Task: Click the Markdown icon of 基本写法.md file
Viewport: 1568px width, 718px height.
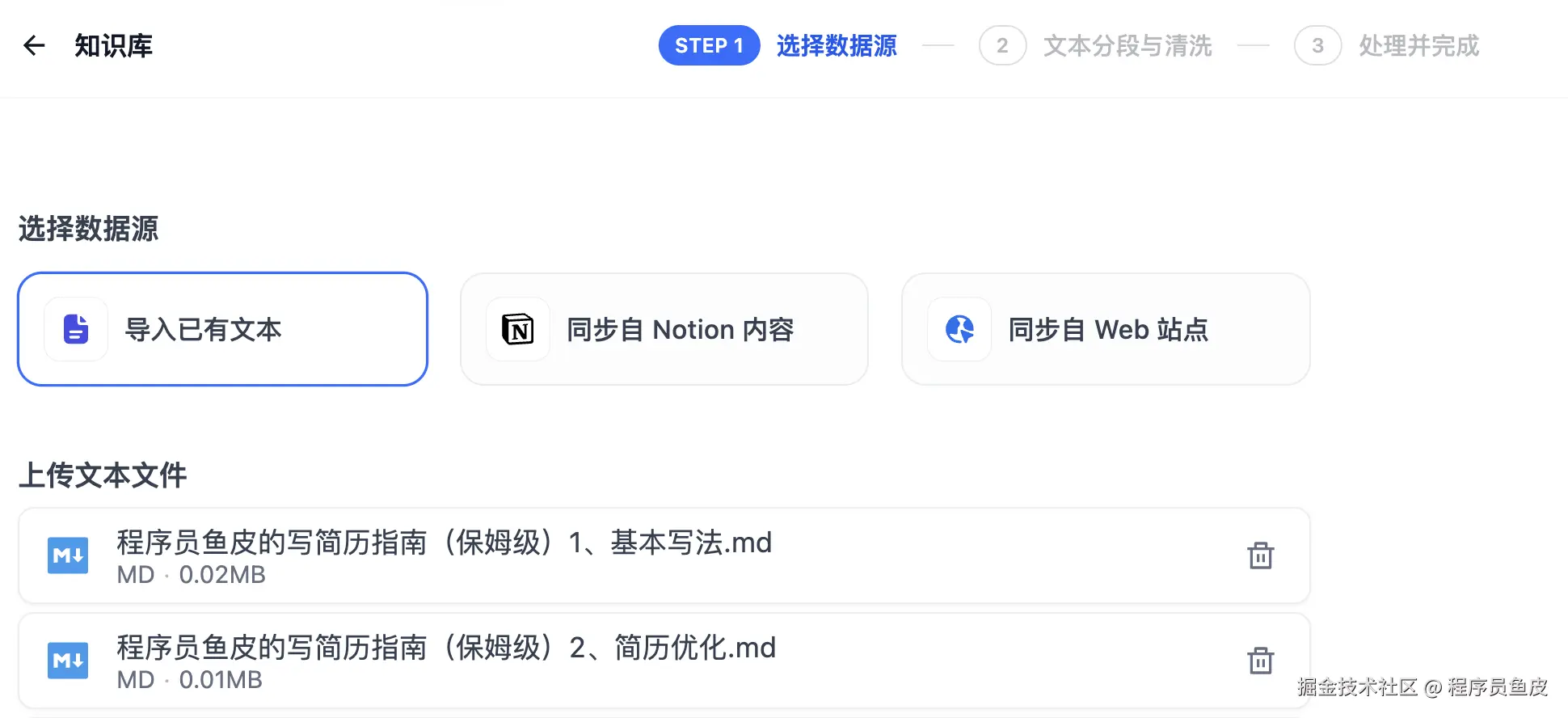Action: (68, 555)
